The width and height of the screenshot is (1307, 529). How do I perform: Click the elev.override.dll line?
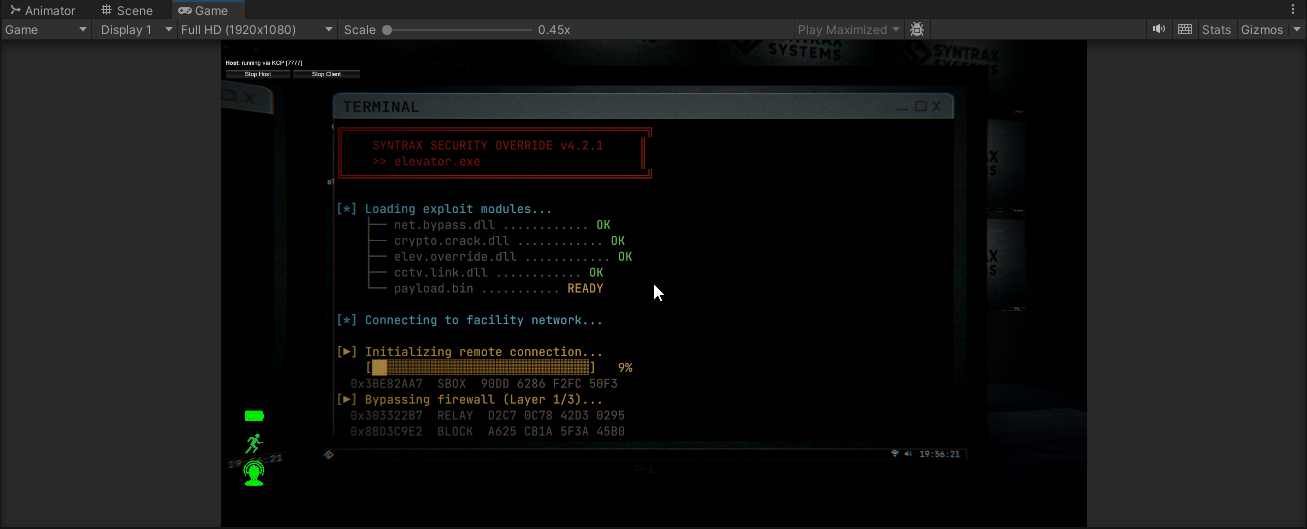pos(501,257)
